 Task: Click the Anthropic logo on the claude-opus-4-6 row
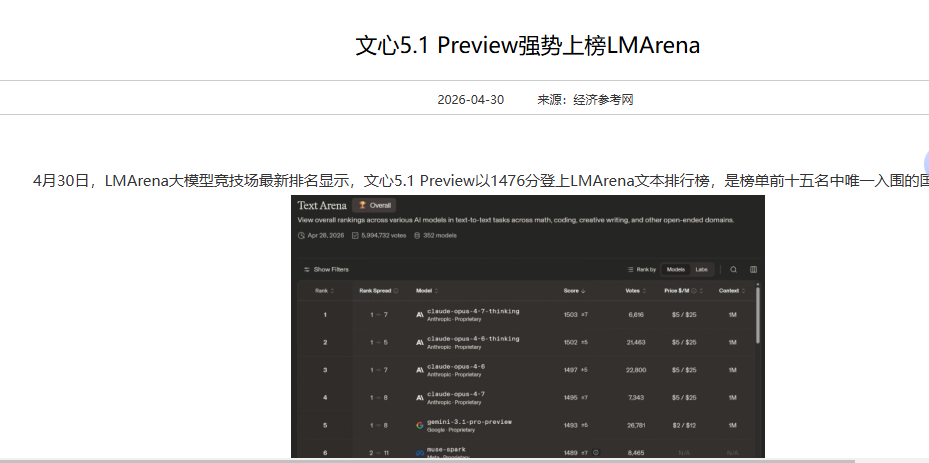click(x=419, y=370)
